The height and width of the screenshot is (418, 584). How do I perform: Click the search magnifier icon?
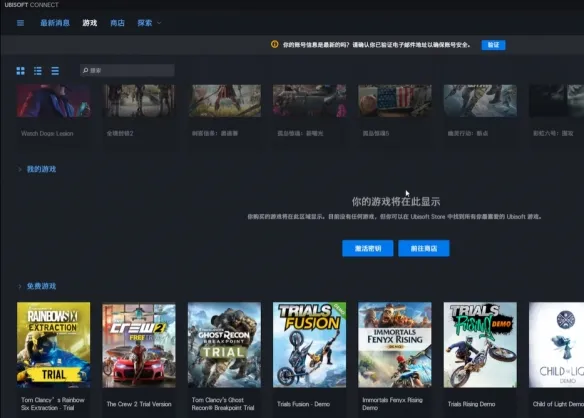point(85,70)
